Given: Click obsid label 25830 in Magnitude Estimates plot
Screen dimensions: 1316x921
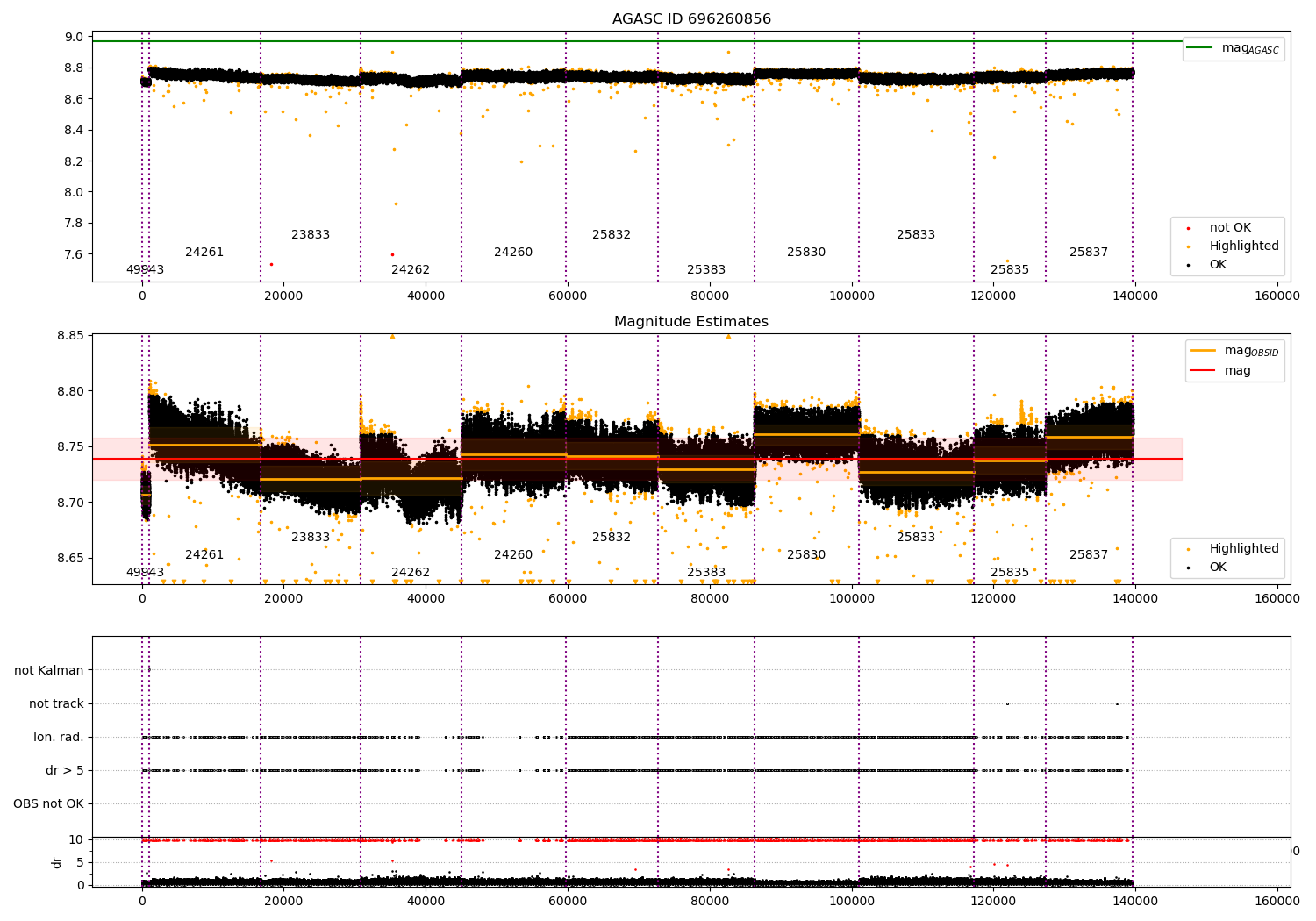Looking at the screenshot, I should (x=806, y=554).
